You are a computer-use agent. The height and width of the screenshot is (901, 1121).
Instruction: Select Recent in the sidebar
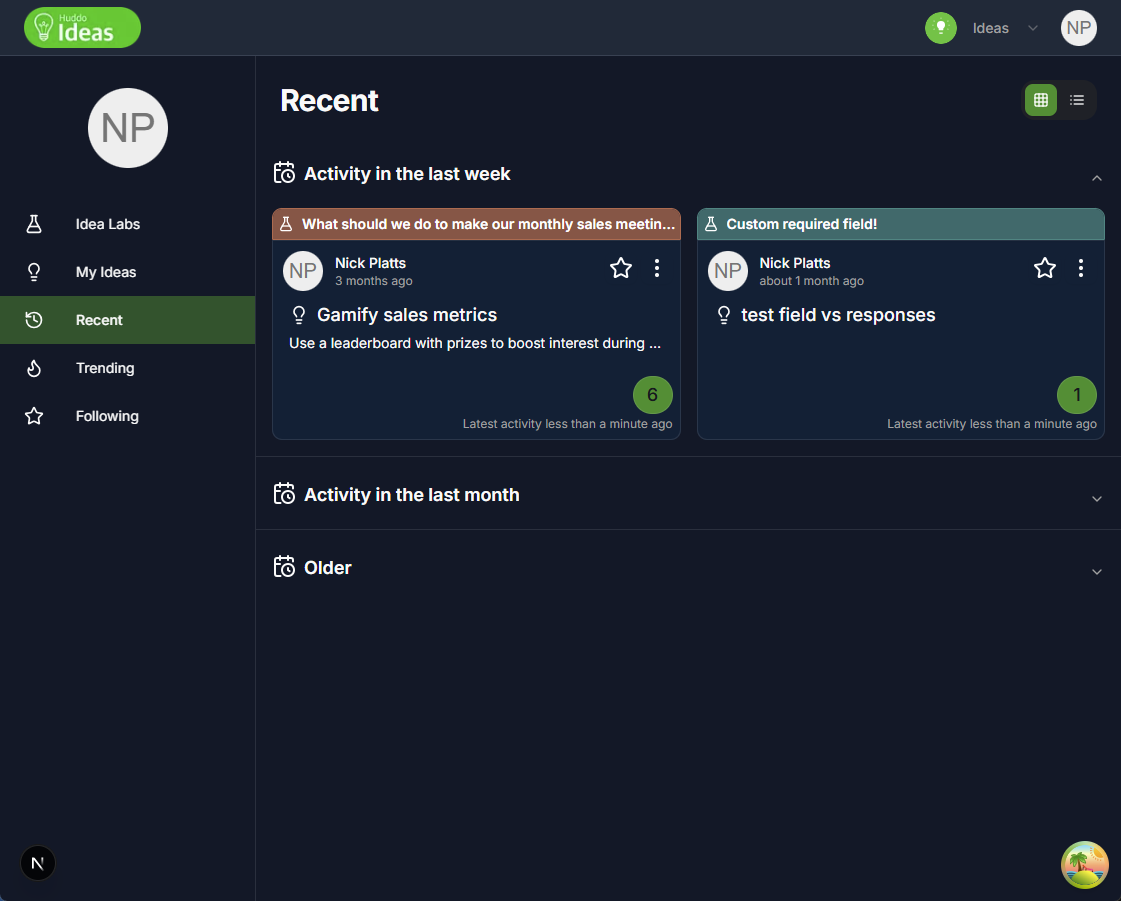[x=127, y=320]
